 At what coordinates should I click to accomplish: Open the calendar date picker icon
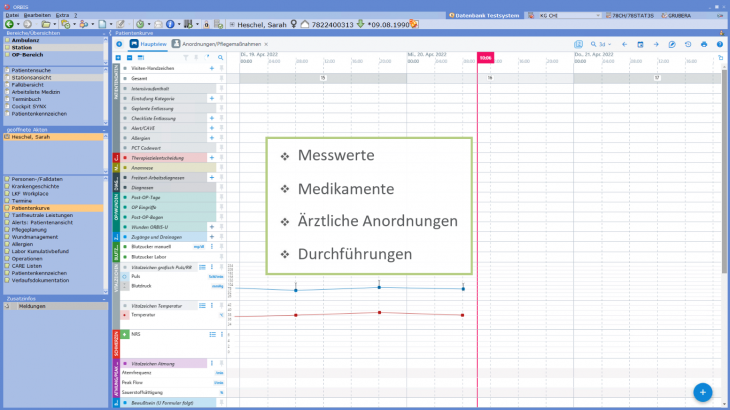point(640,45)
